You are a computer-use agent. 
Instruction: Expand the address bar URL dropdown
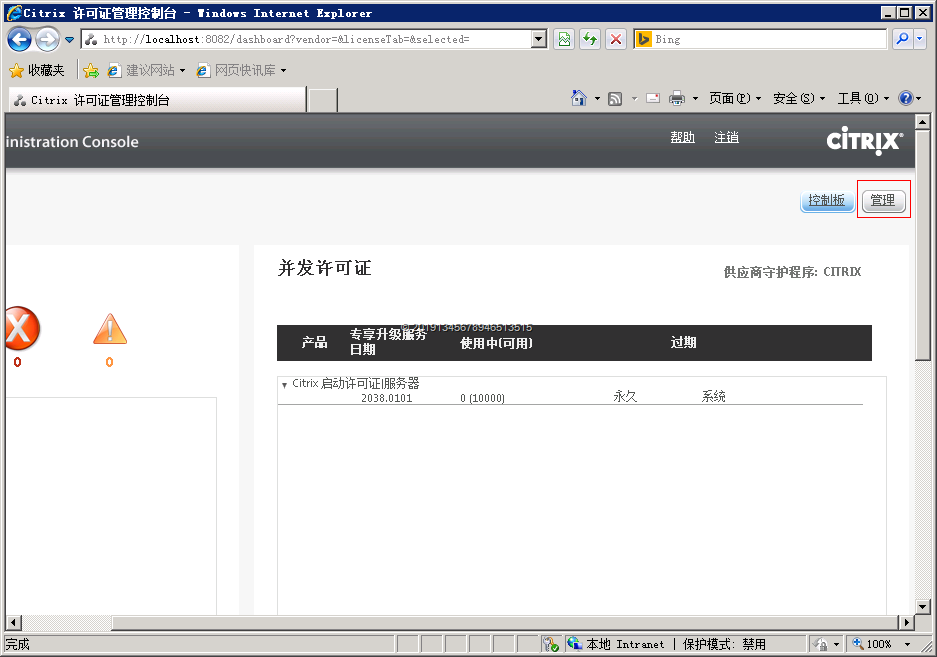click(539, 40)
